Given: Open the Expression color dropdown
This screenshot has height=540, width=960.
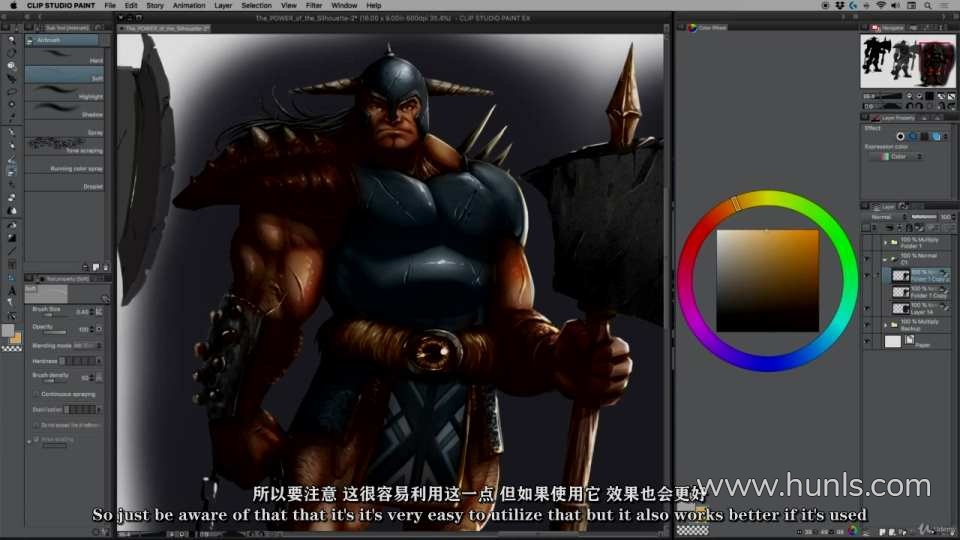Looking at the screenshot, I should pyautogui.click(x=896, y=157).
